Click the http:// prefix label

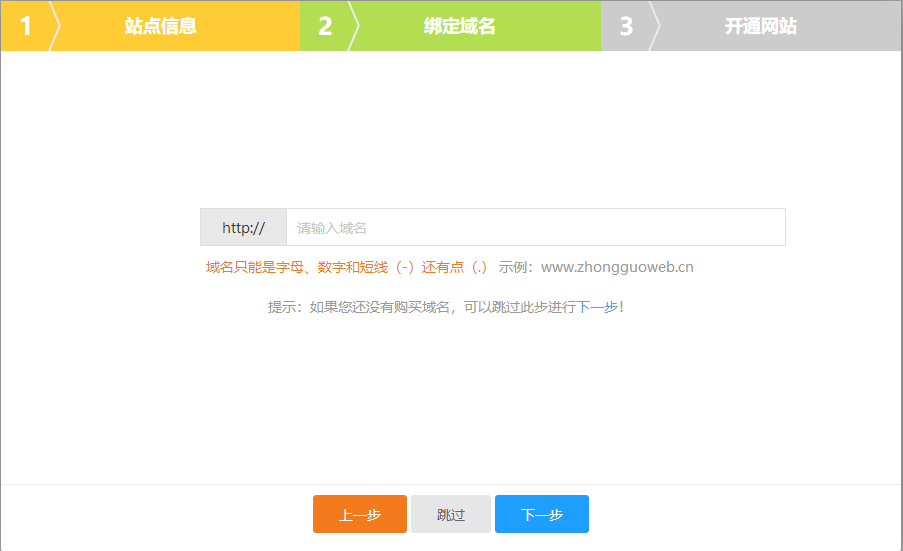click(x=243, y=228)
